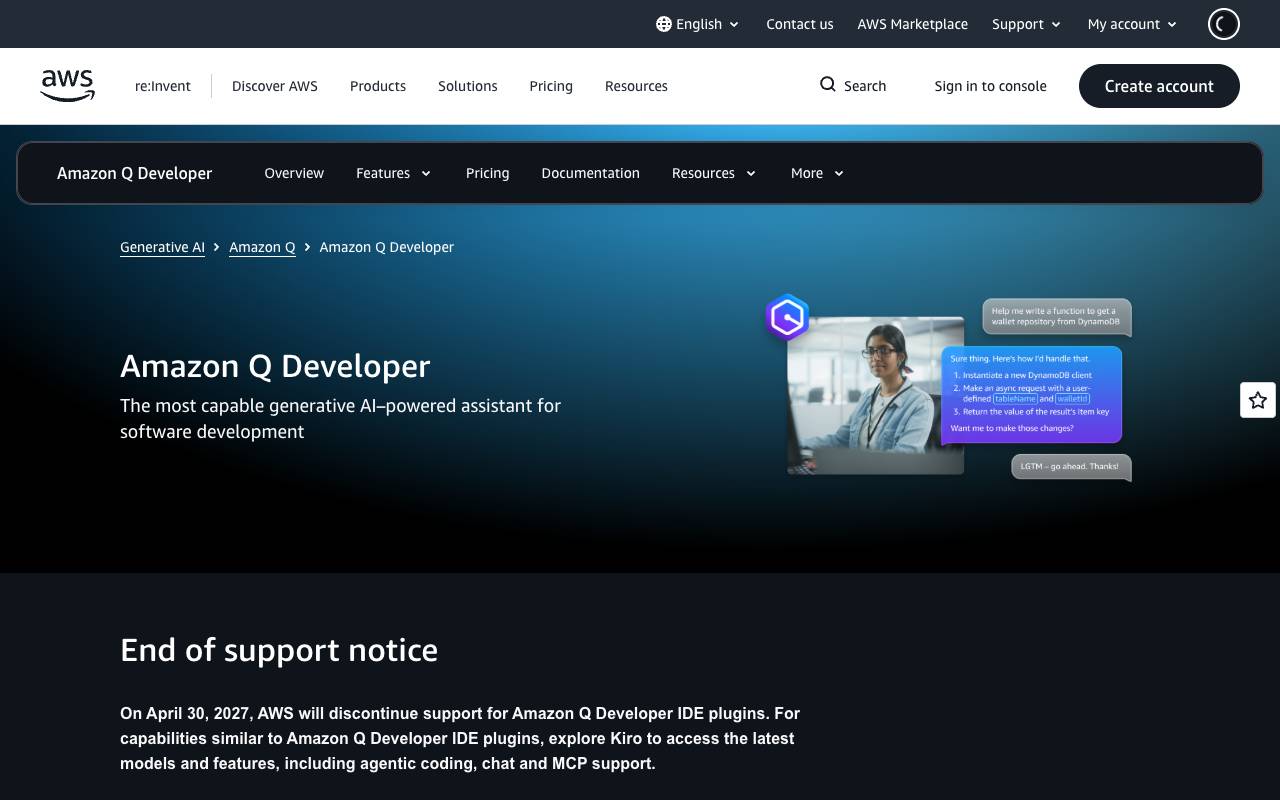The height and width of the screenshot is (800, 1280).
Task: Open the Products menu
Action: coord(378,86)
